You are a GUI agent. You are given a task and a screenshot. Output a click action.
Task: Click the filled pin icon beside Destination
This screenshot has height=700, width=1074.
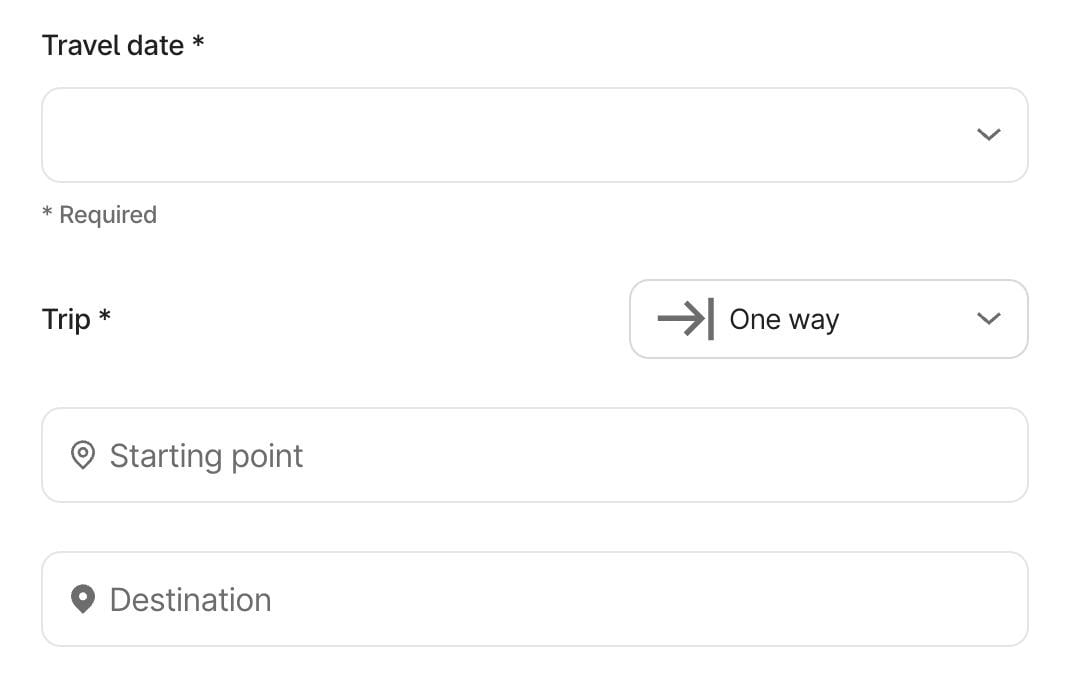(x=83, y=599)
